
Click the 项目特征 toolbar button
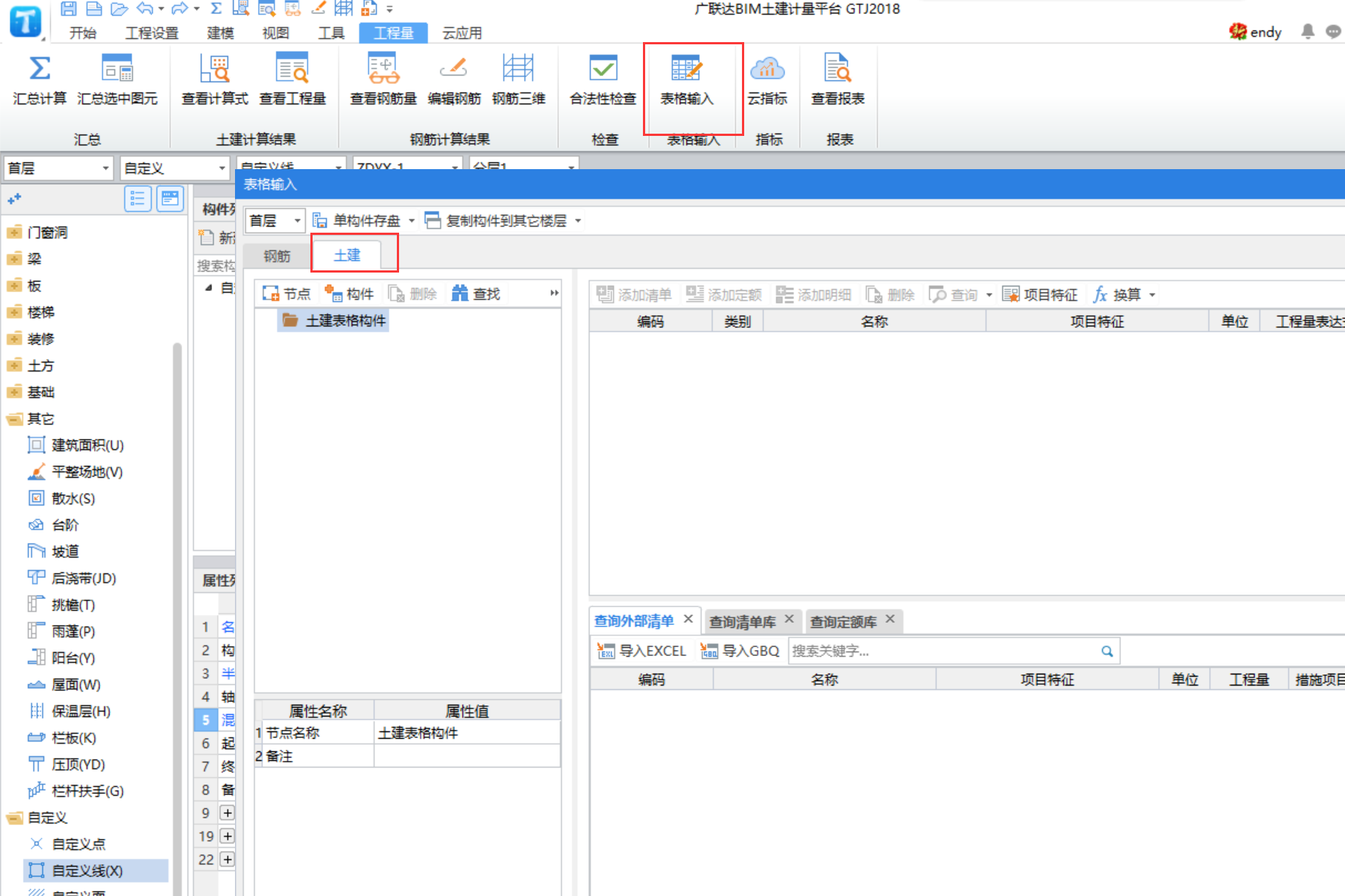coord(1040,295)
